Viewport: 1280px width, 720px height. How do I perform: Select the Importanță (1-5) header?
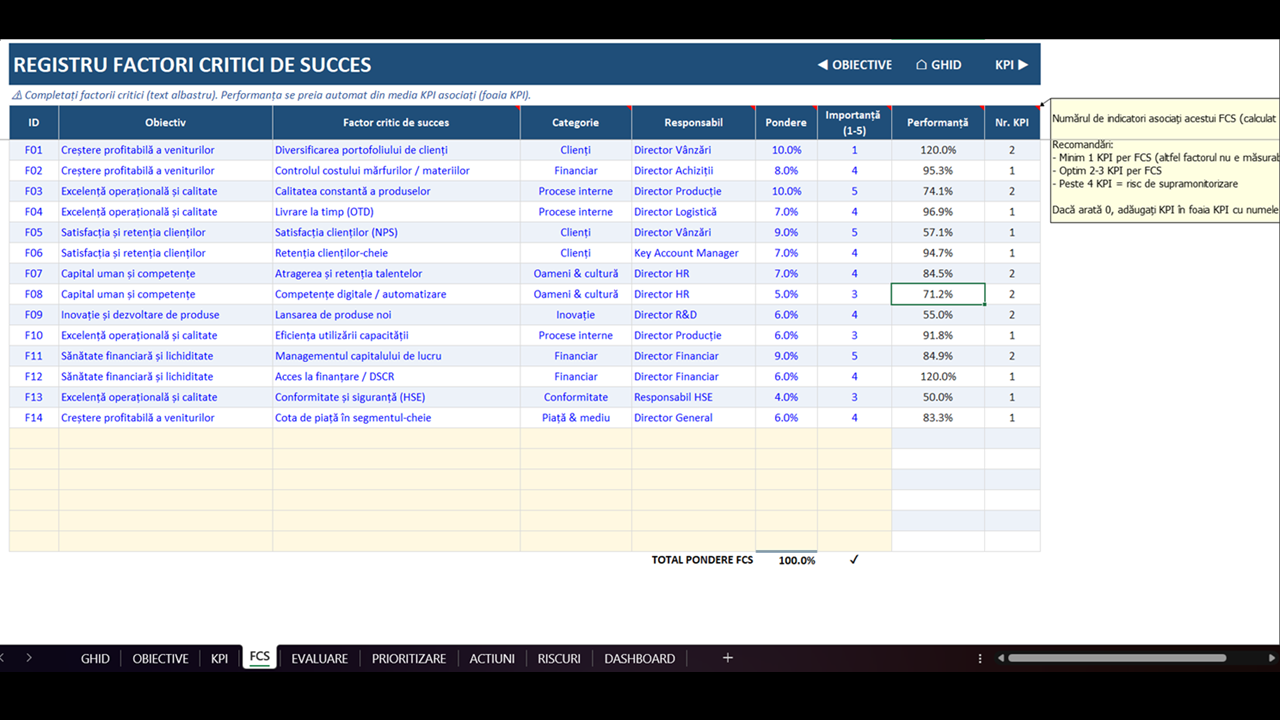click(855, 123)
